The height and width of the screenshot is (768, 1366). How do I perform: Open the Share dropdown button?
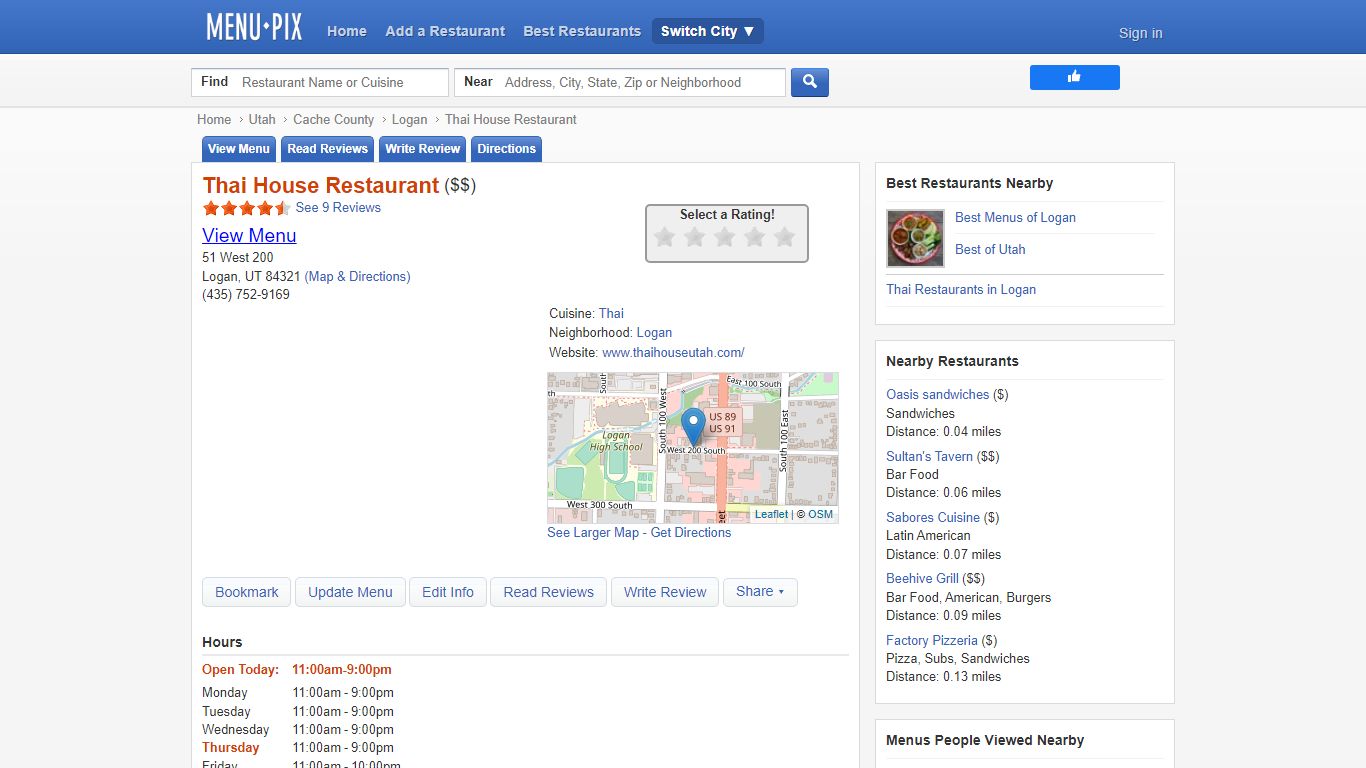coord(760,592)
